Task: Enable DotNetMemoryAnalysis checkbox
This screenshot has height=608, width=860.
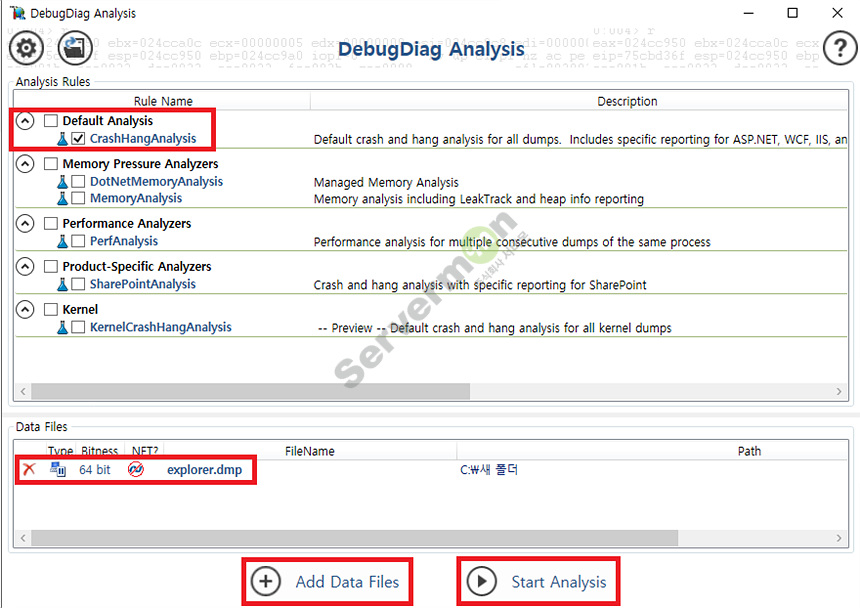Action: click(x=78, y=181)
